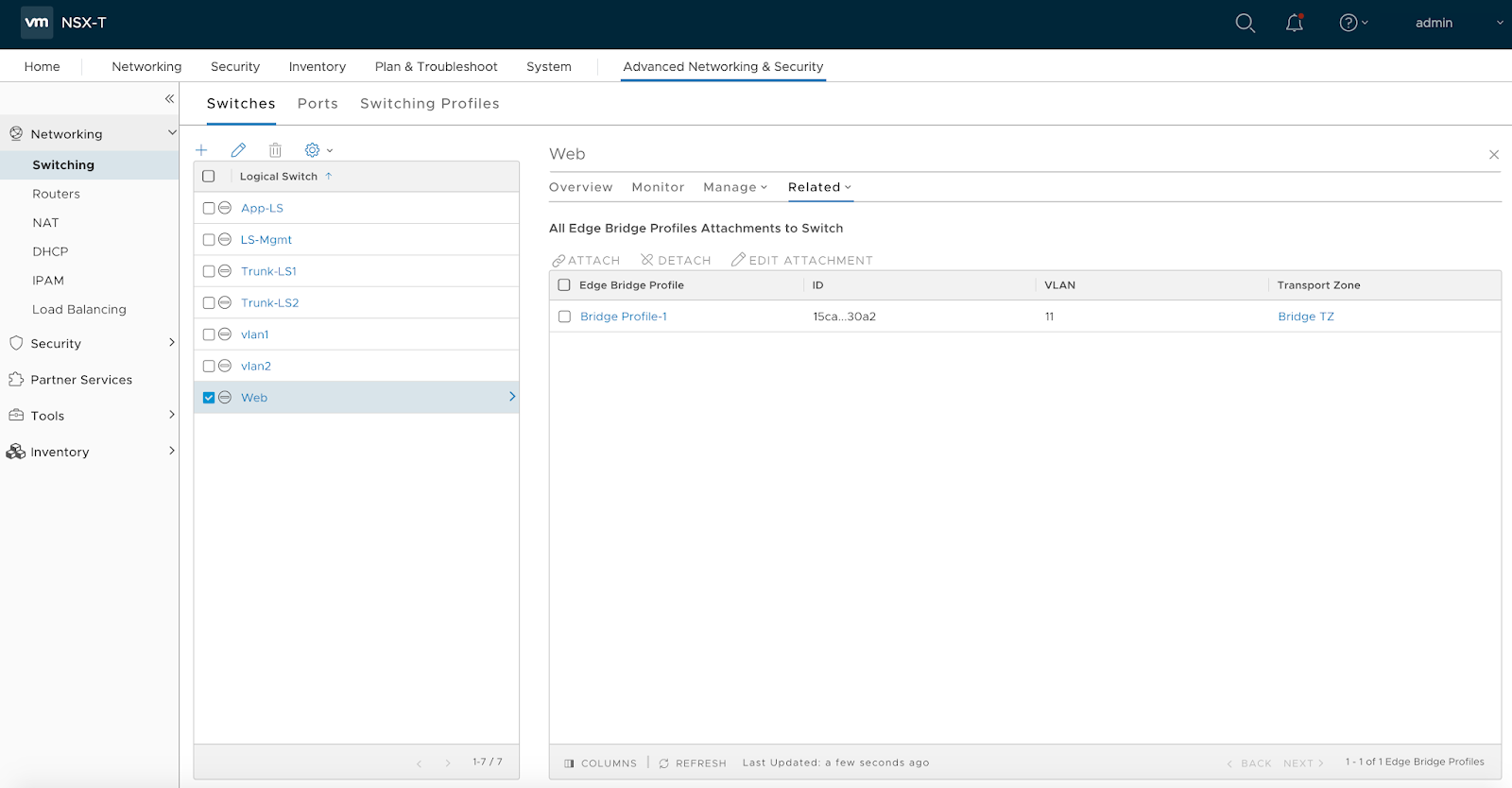Image resolution: width=1512 pixels, height=788 pixels.
Task: Sort by the Logical Switch column header
Action: [279, 177]
